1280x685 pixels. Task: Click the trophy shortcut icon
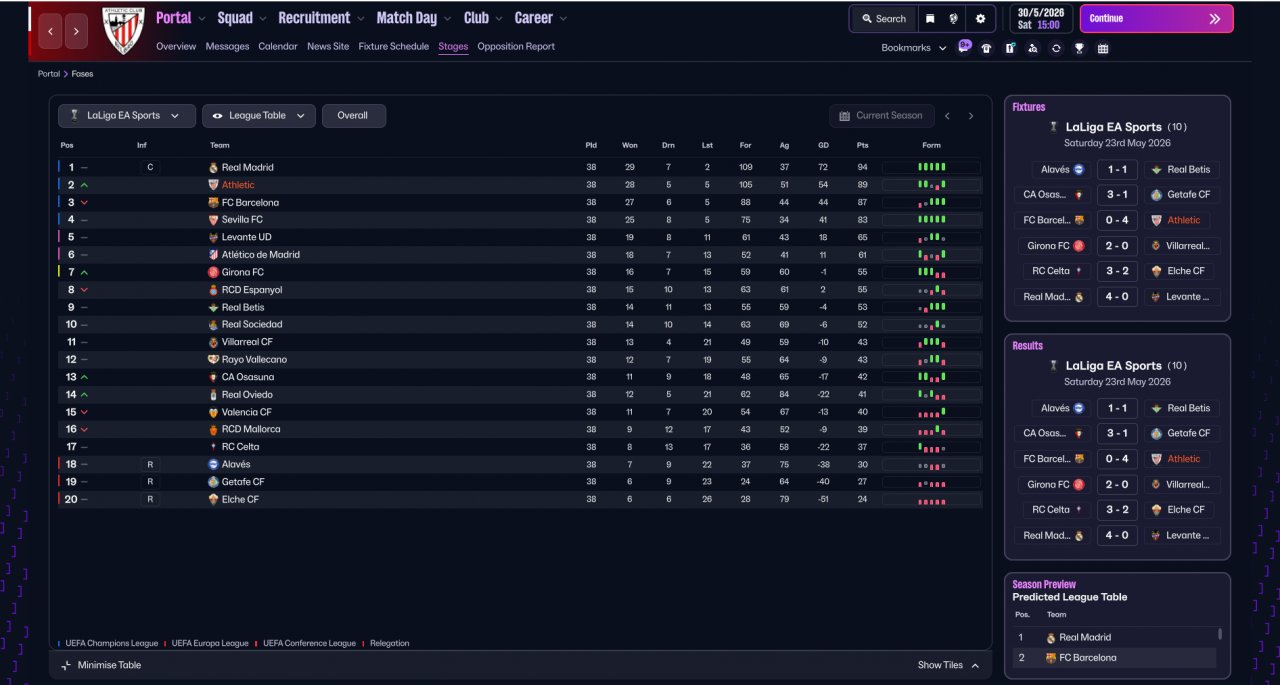pyautogui.click(x=1079, y=48)
